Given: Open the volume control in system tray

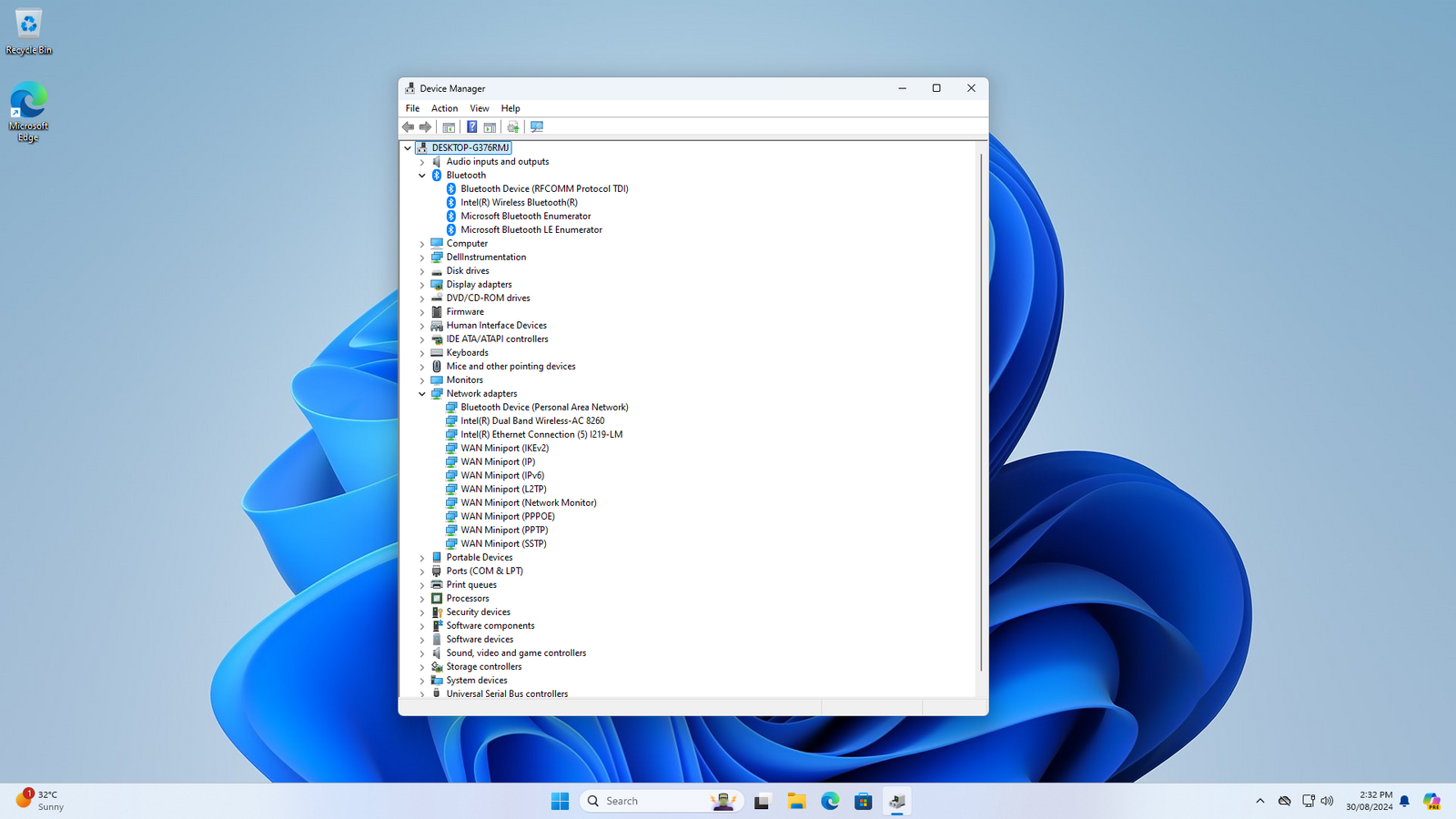Looking at the screenshot, I should 1327,801.
